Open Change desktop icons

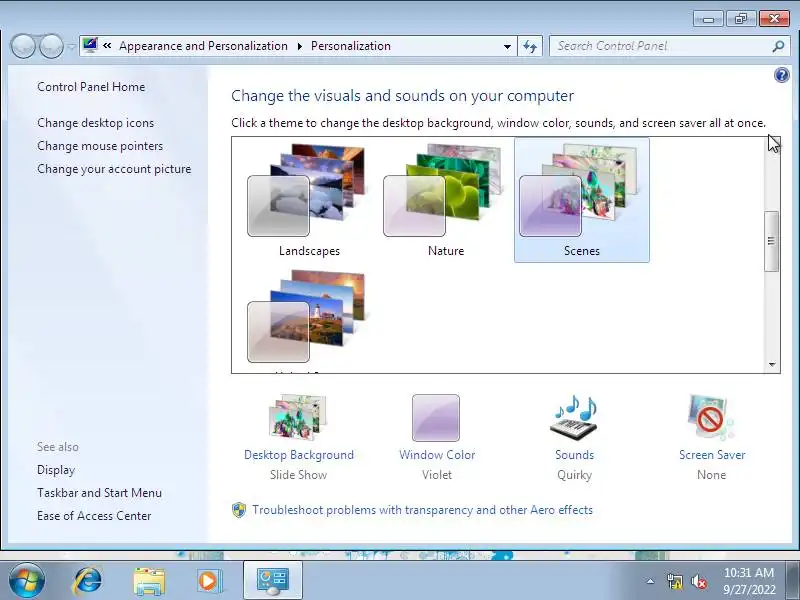pyautogui.click(x=95, y=123)
